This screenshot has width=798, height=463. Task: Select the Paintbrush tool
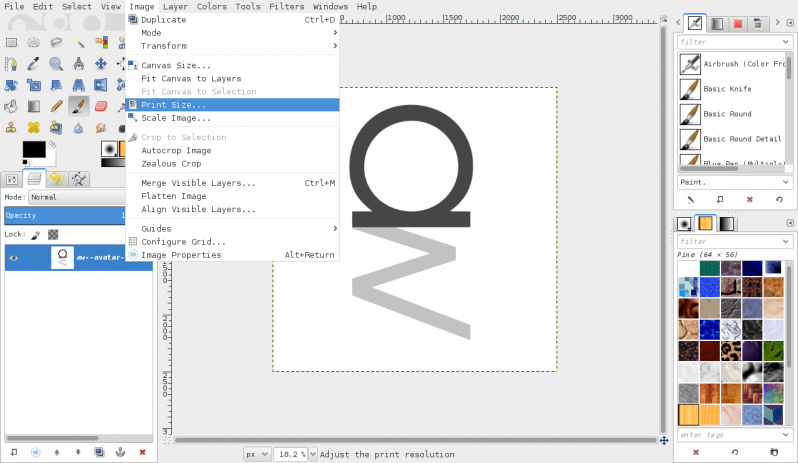78,106
